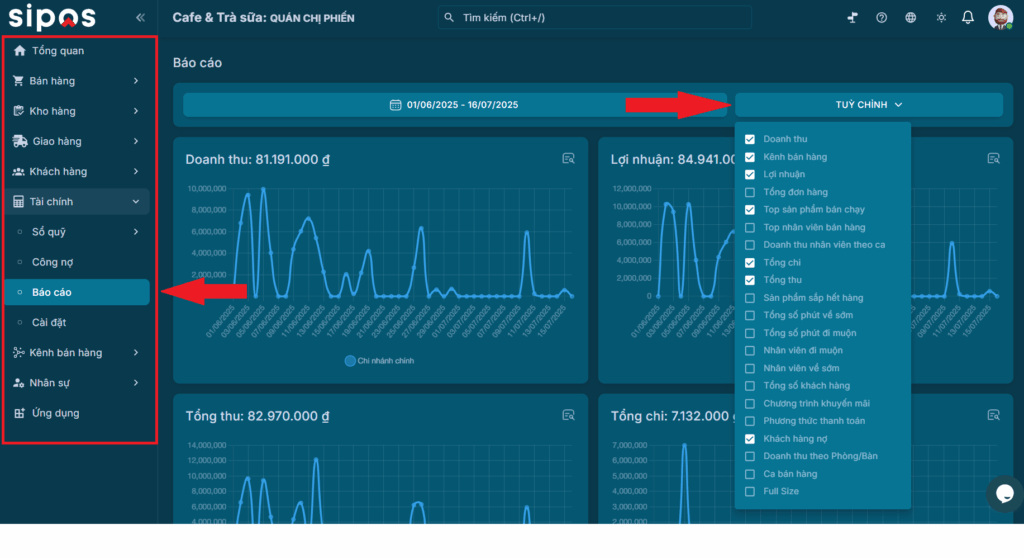Viewport: 1024px width, 558px height.
Task: Open the help question mark icon
Action: point(881,18)
